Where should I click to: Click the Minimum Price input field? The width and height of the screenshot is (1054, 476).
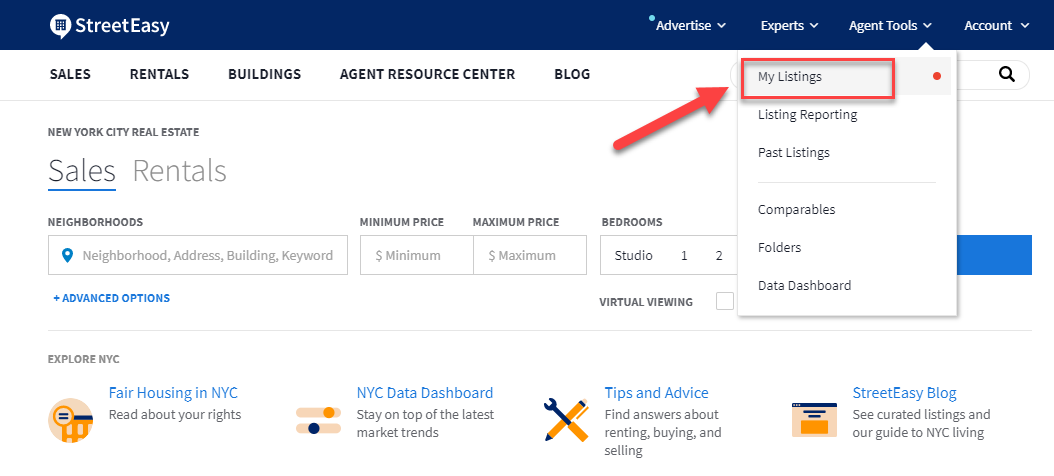click(417, 255)
